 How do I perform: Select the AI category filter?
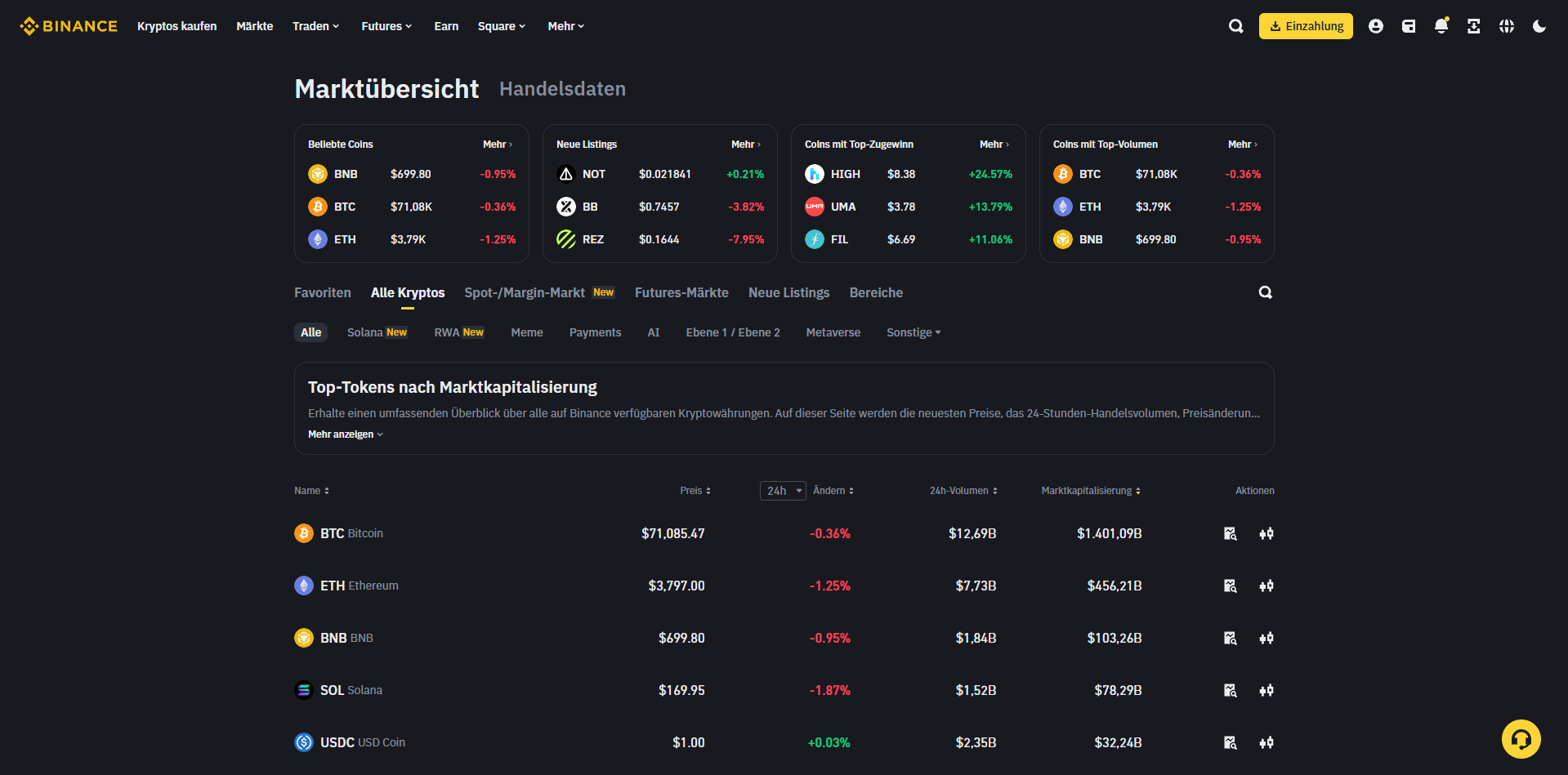click(654, 332)
